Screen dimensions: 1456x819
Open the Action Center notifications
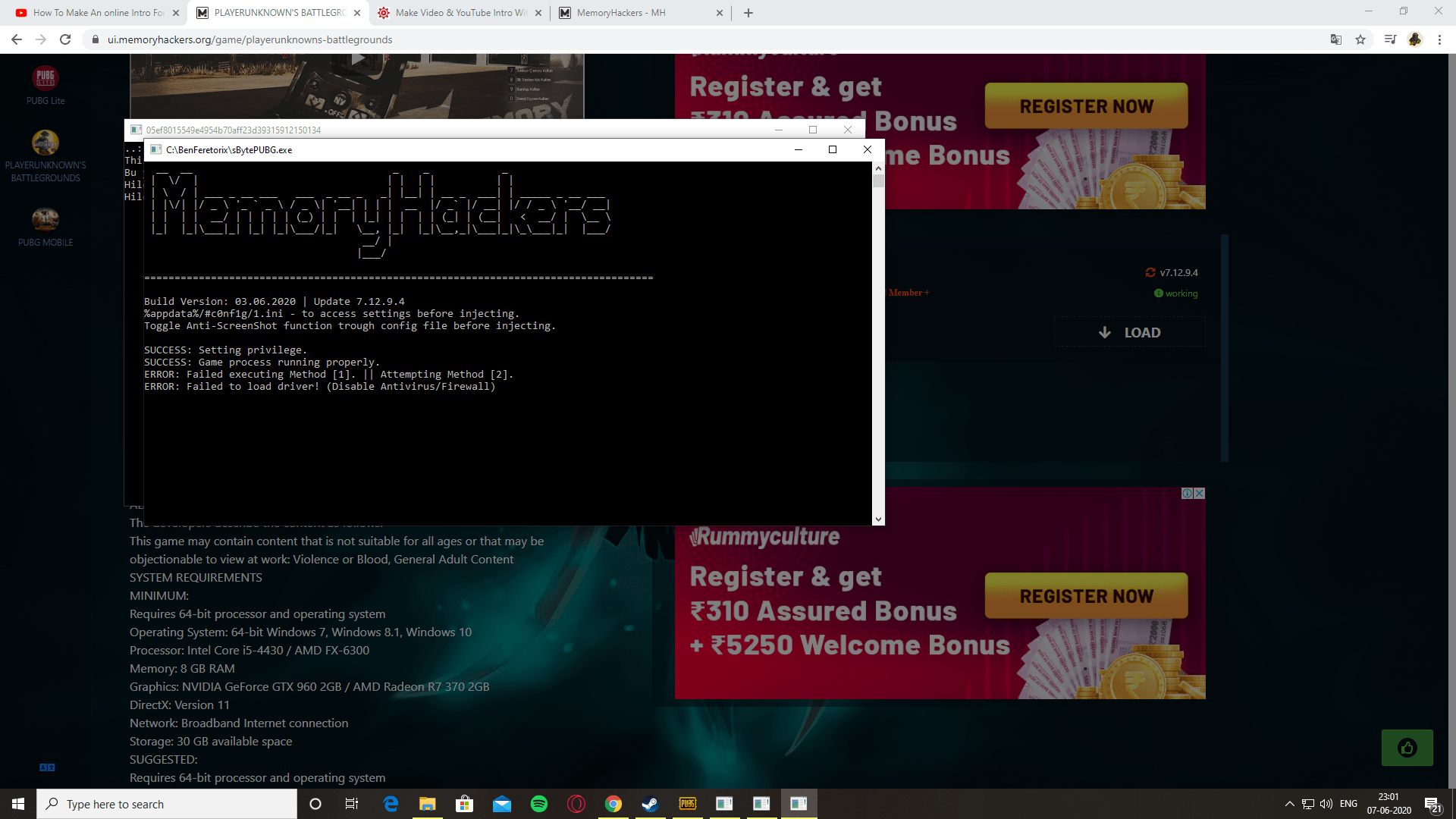(x=1432, y=804)
